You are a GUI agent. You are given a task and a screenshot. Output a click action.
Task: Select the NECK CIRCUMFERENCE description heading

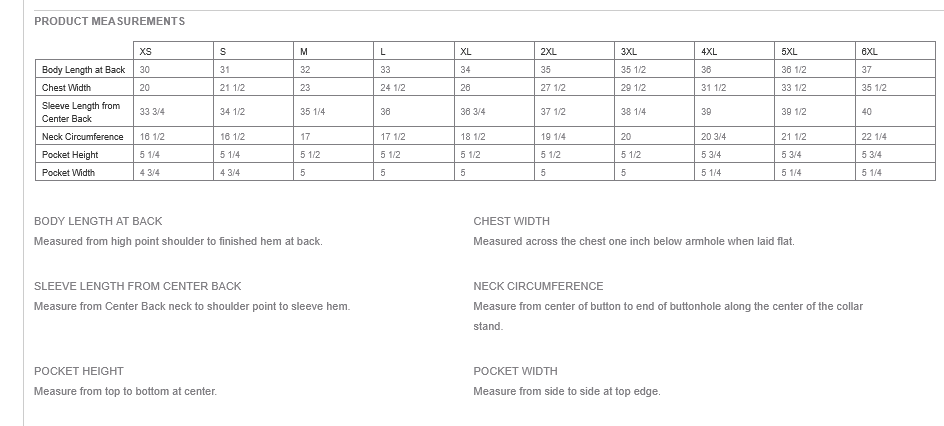[x=538, y=286]
